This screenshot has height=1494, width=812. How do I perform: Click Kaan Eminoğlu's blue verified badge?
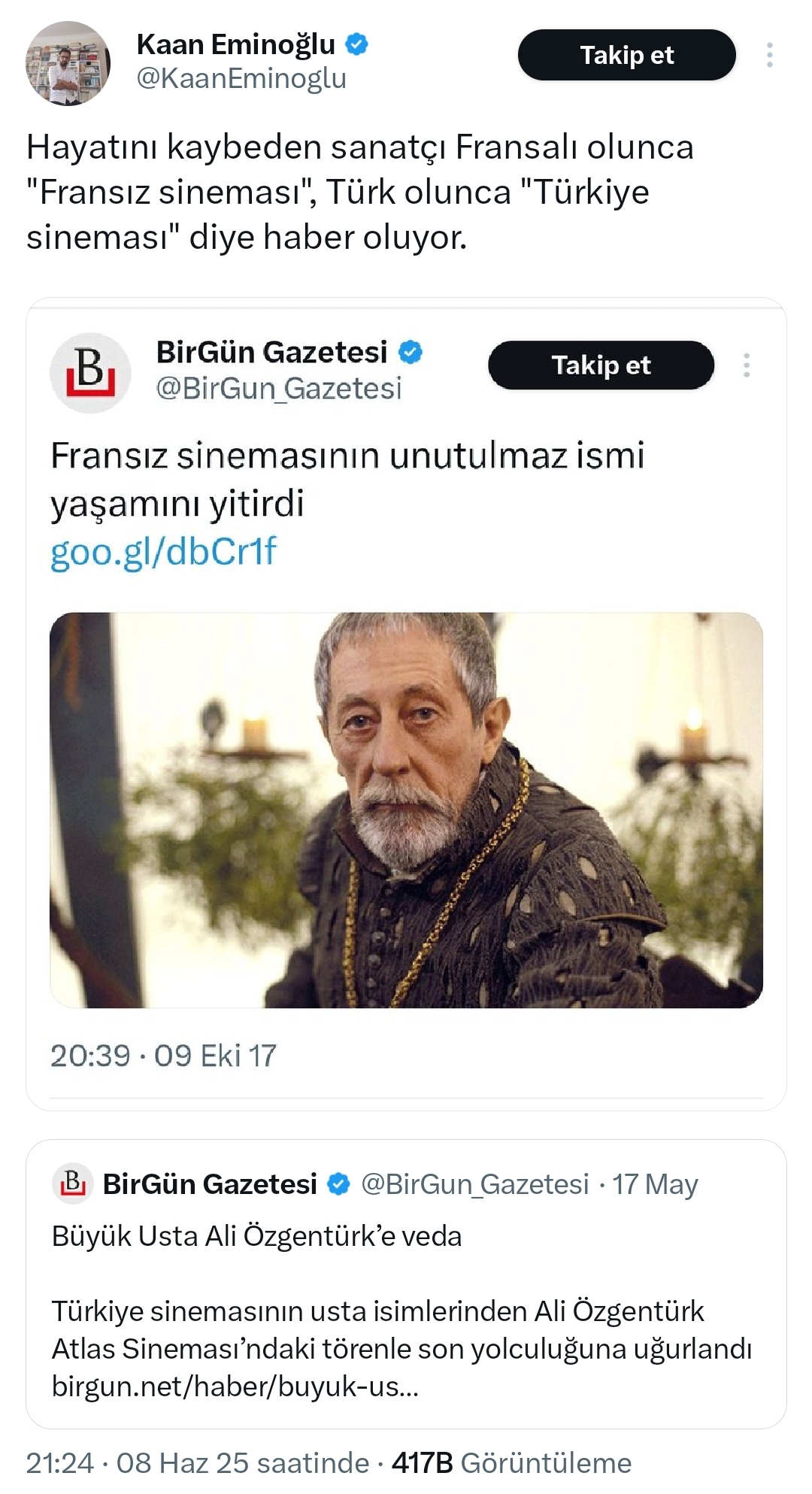pos(356,45)
